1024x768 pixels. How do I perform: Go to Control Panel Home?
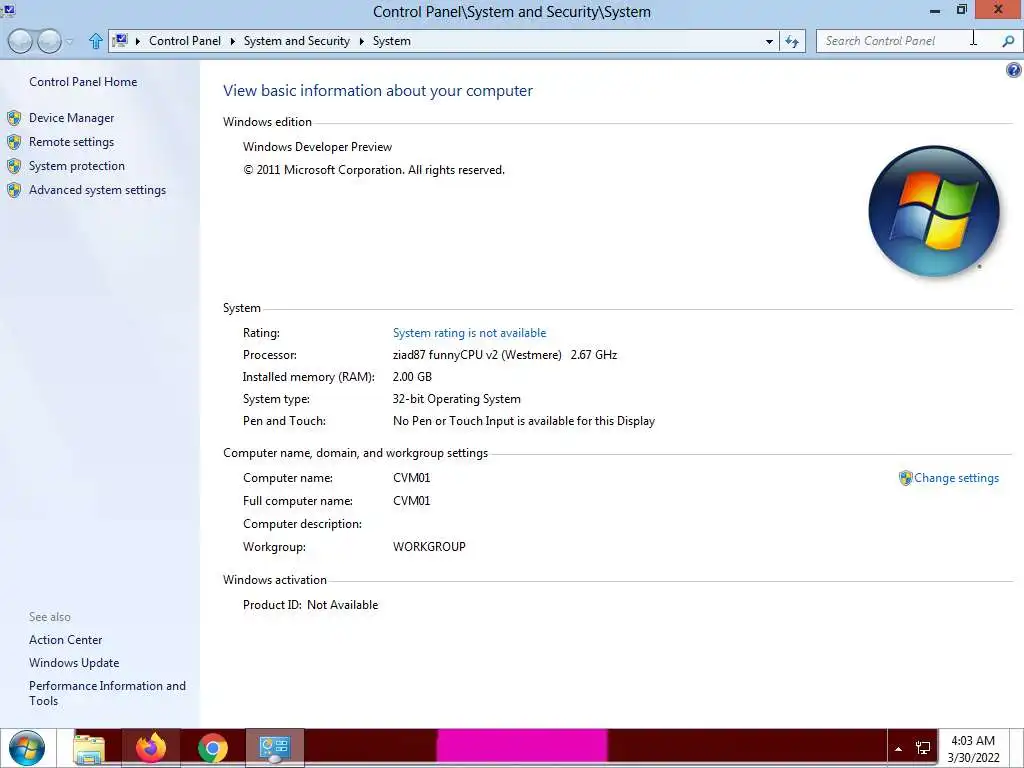point(83,82)
